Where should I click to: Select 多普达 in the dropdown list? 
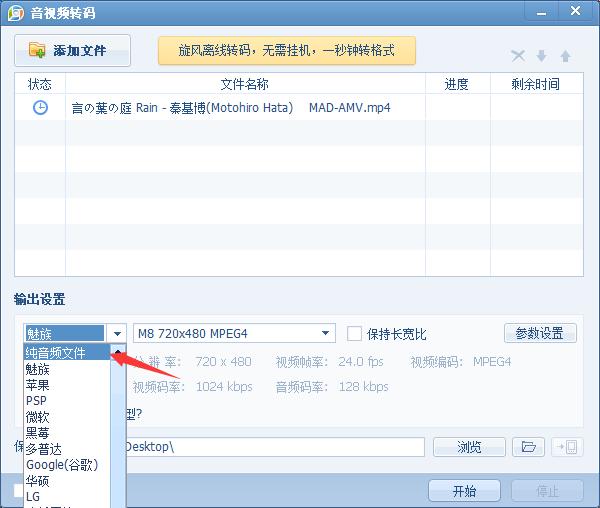tap(67, 449)
